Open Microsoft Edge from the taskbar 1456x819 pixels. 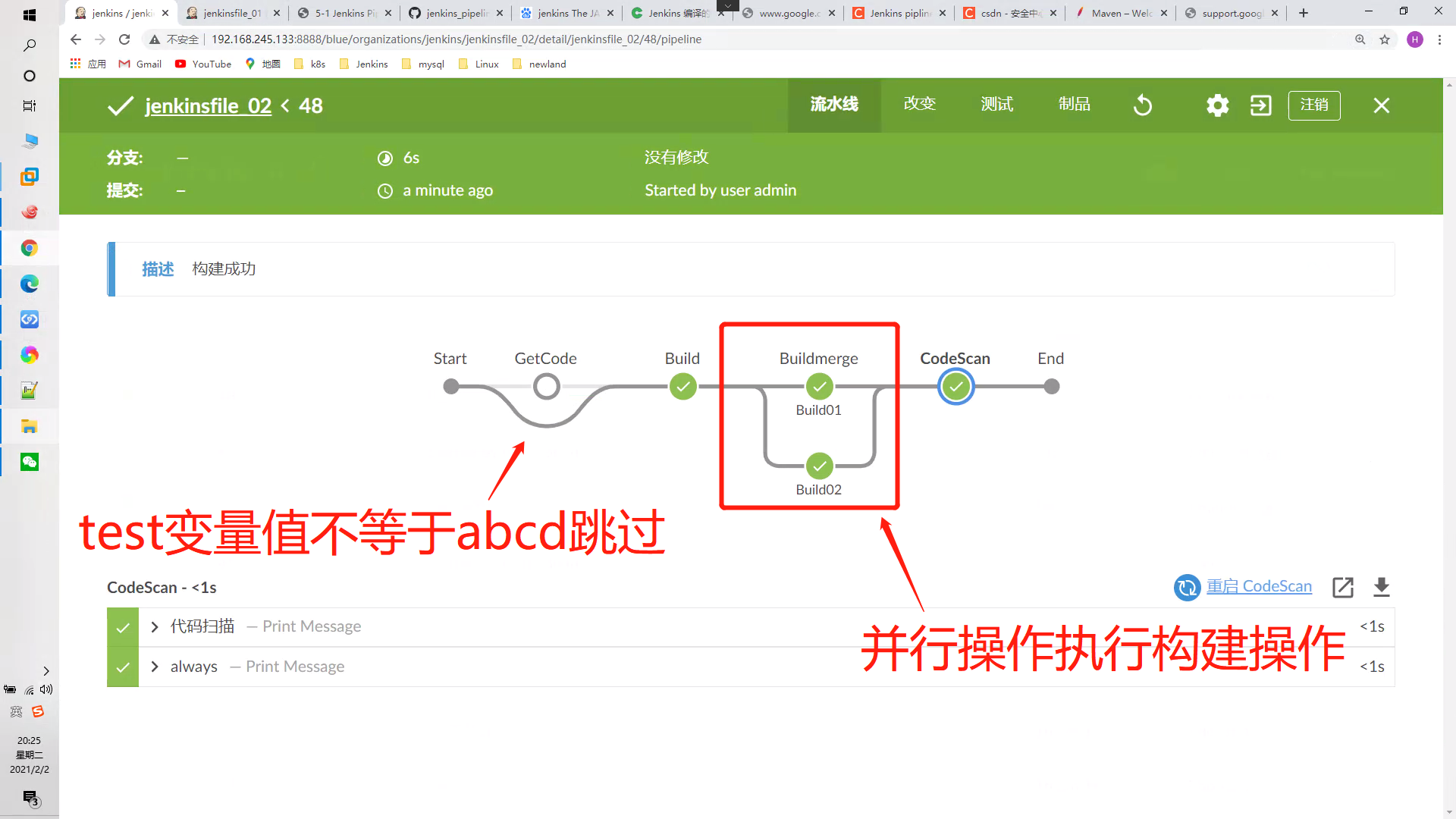coord(30,284)
